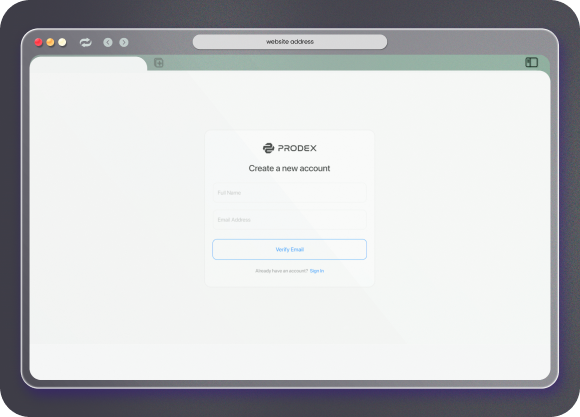
Task: Open a new tab with the plus icon
Action: 159,63
